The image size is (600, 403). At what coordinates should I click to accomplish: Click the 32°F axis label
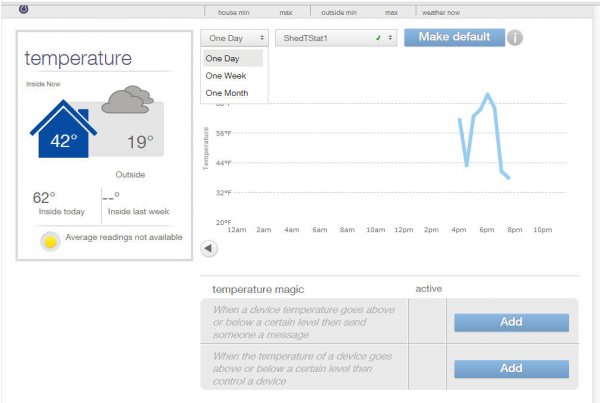(x=223, y=193)
